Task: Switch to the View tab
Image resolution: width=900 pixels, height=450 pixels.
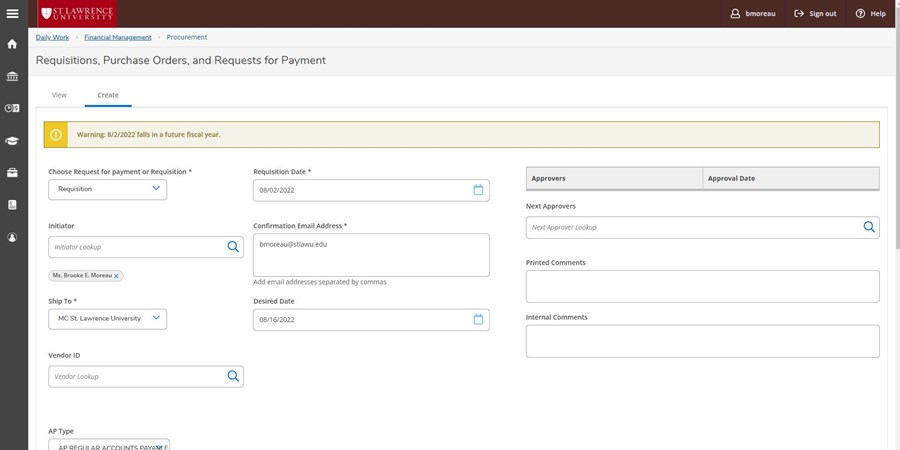Action: (59, 95)
